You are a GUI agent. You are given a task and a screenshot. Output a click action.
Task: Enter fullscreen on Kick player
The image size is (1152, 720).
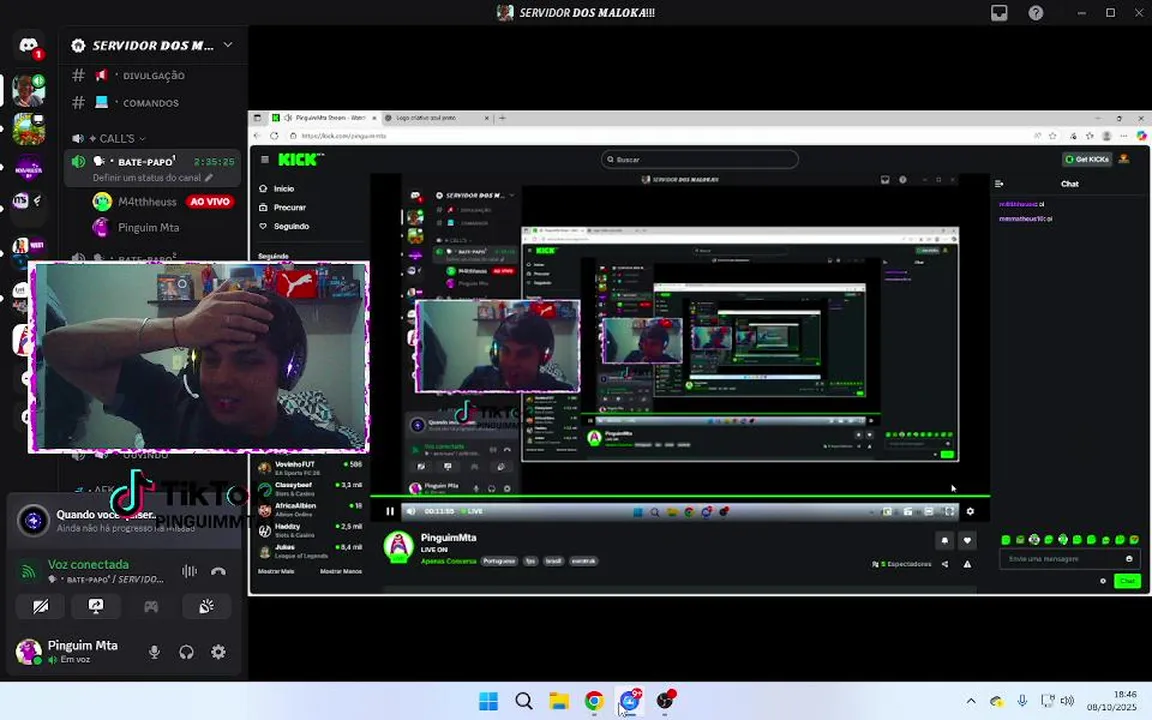click(x=949, y=511)
